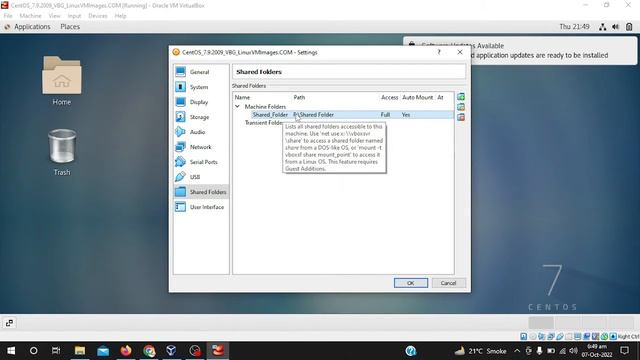The image size is (640, 360).
Task: Click the blue help icon on the taskbar
Action: point(411,351)
